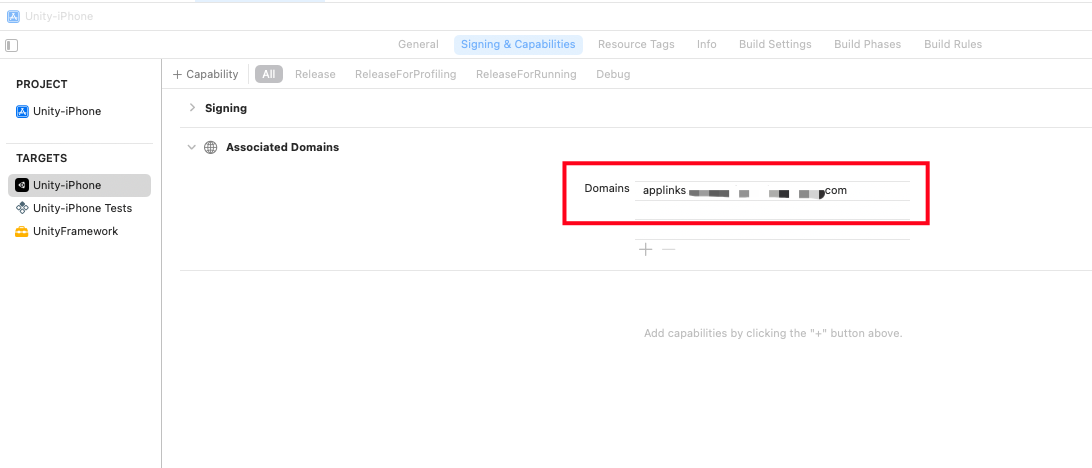The image size is (1092, 468).
Task: Open the Build Phases tab
Action: [x=867, y=45]
